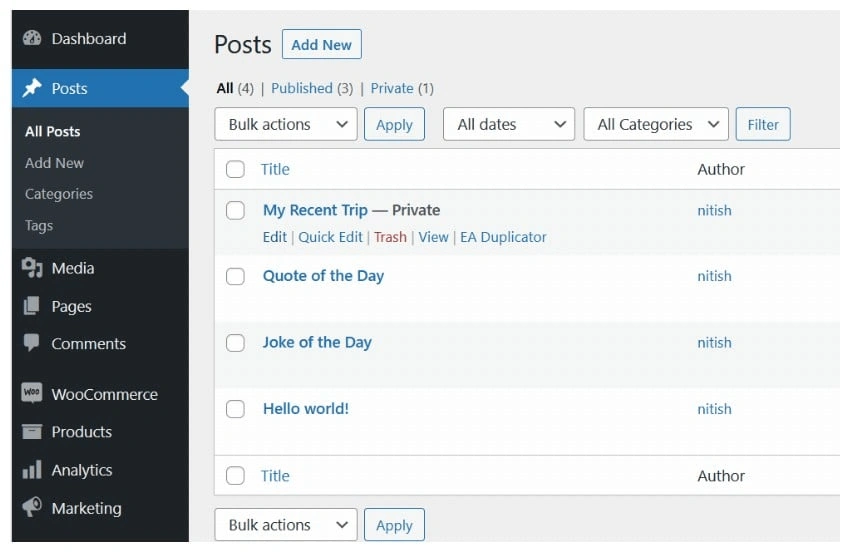Expand the All dates filter dropdown
The height and width of the screenshot is (552, 850).
(x=508, y=125)
